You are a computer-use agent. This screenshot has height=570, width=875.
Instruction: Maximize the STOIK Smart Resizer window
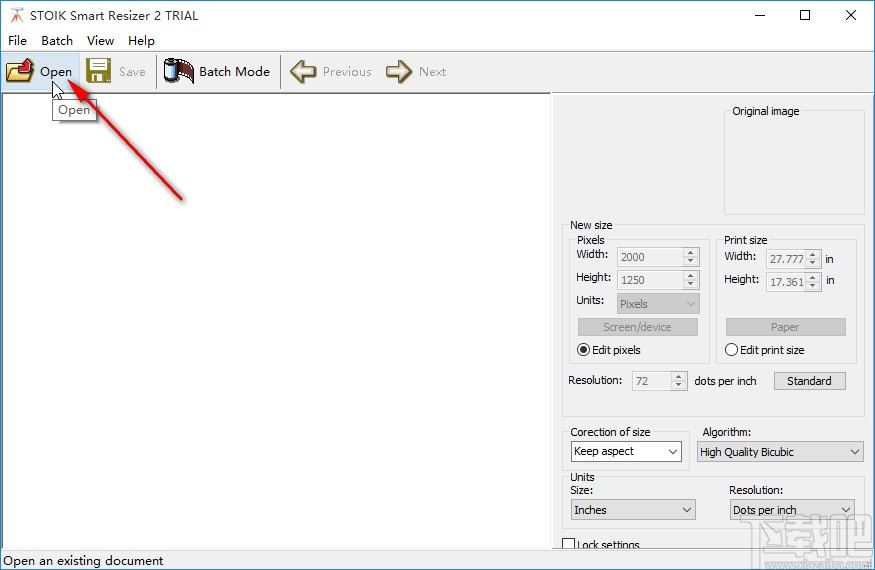[805, 15]
